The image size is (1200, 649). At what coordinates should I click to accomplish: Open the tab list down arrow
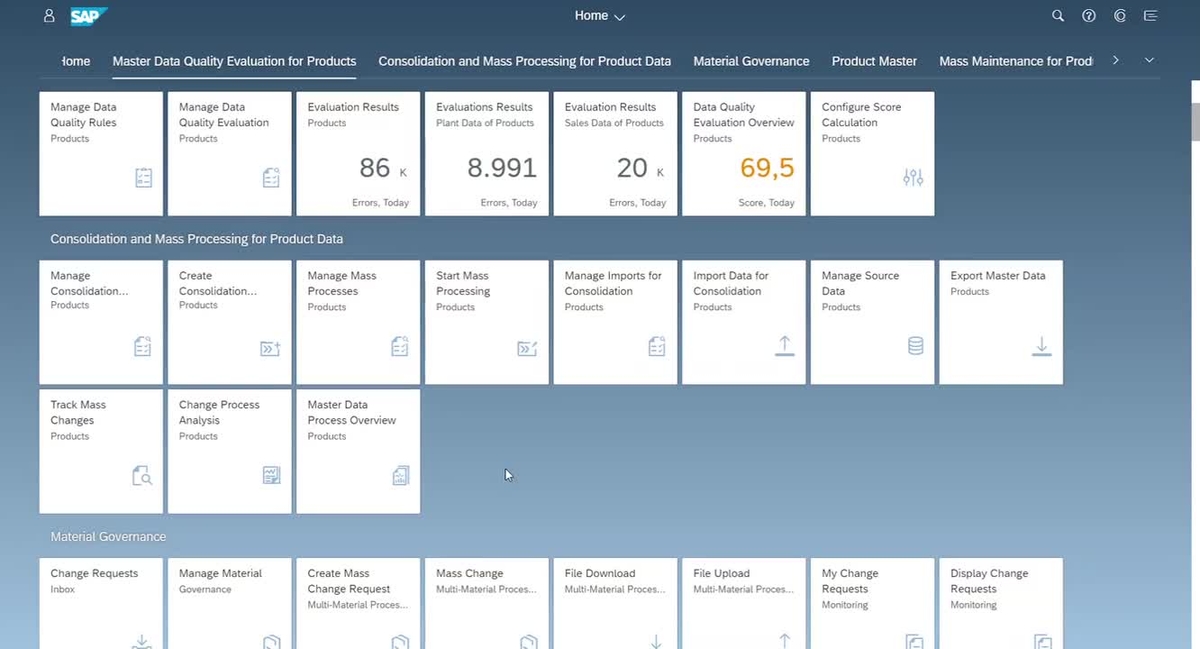click(x=1149, y=60)
